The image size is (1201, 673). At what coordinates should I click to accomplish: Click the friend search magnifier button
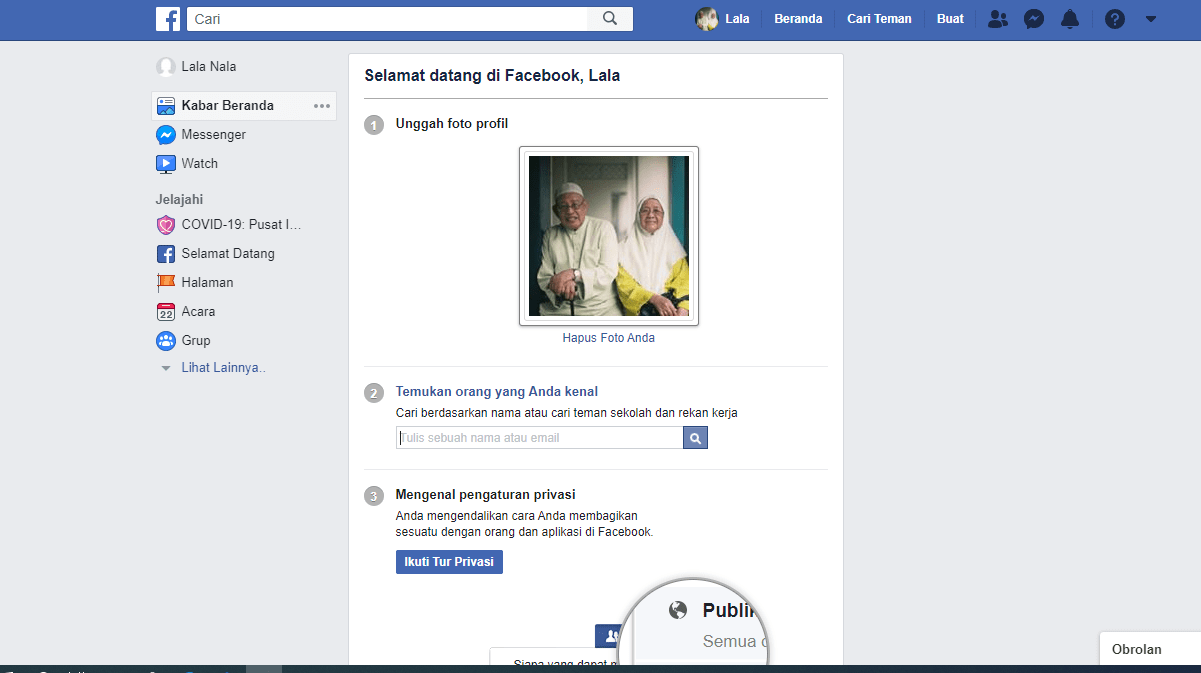pos(695,438)
